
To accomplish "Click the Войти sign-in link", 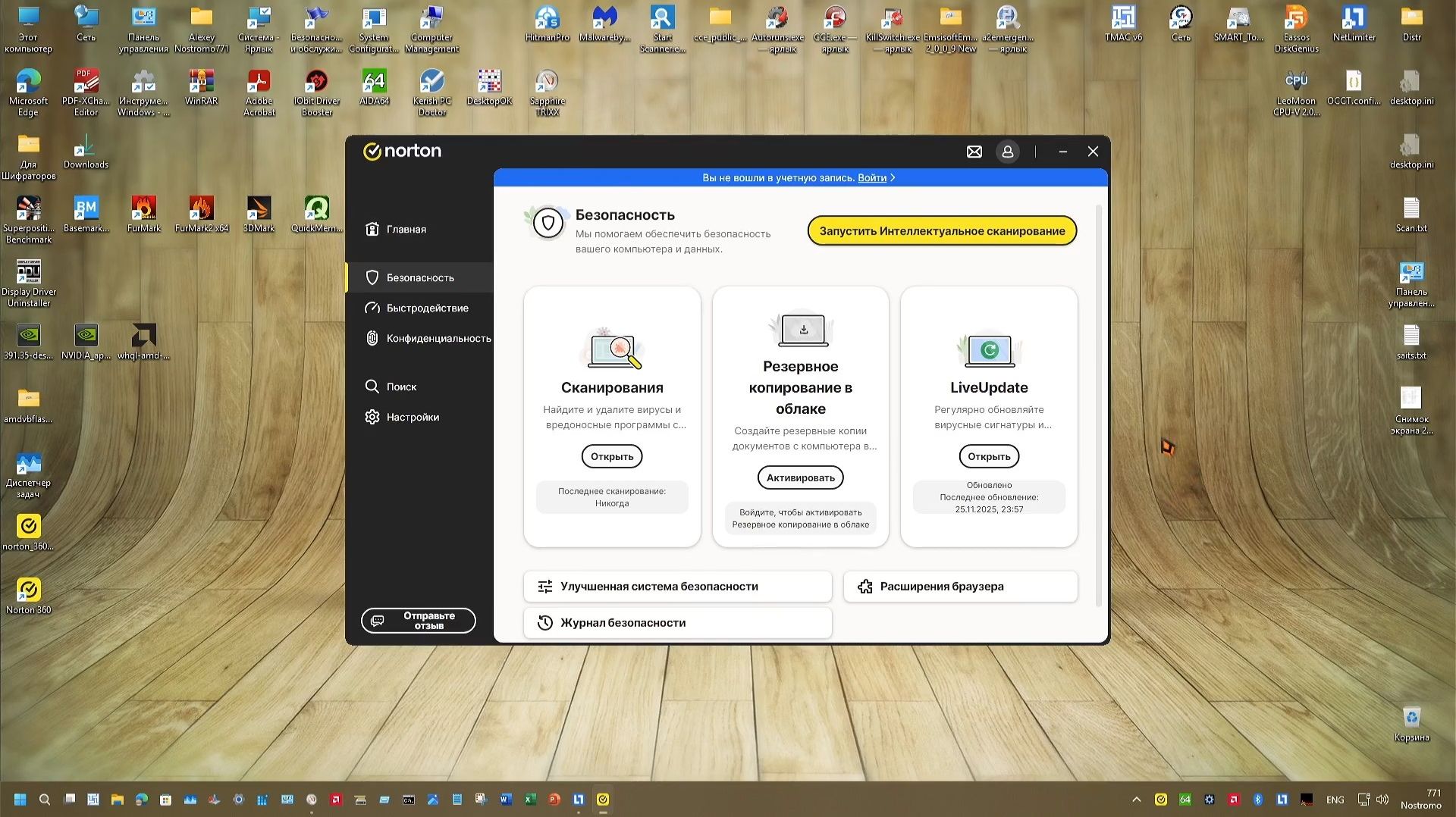I will coord(872,177).
